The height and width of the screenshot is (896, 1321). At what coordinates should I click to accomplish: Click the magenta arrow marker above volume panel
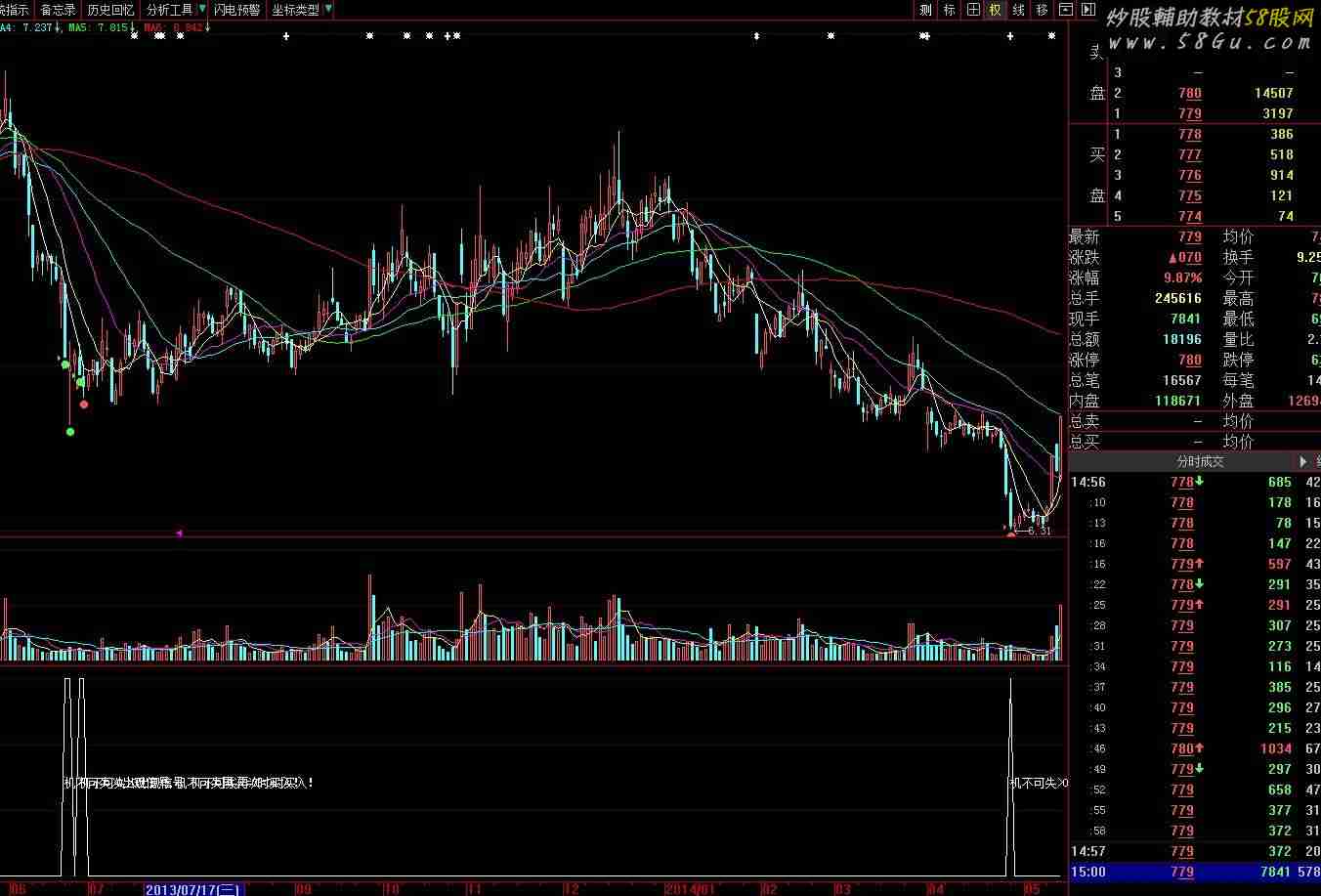coord(179,533)
